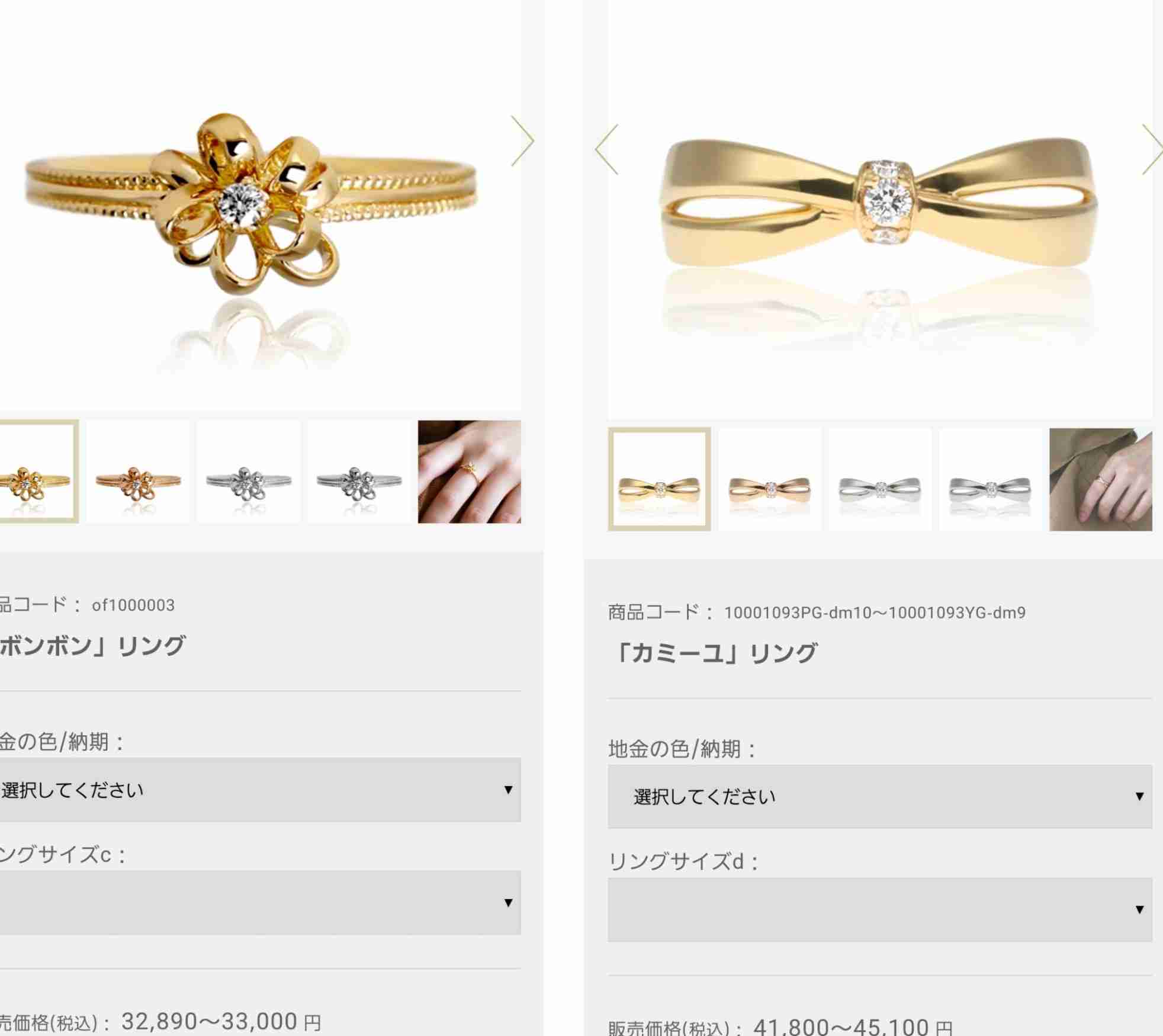Open 地金の色/納期 dropdown for カミーユ ring

point(880,796)
